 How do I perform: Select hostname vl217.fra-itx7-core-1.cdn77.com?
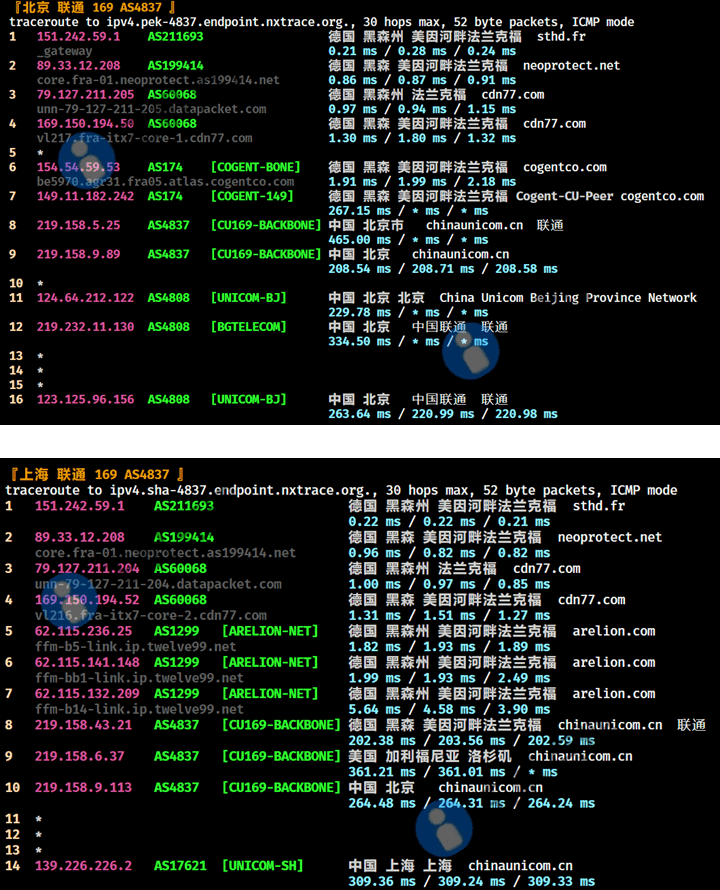[145, 138]
